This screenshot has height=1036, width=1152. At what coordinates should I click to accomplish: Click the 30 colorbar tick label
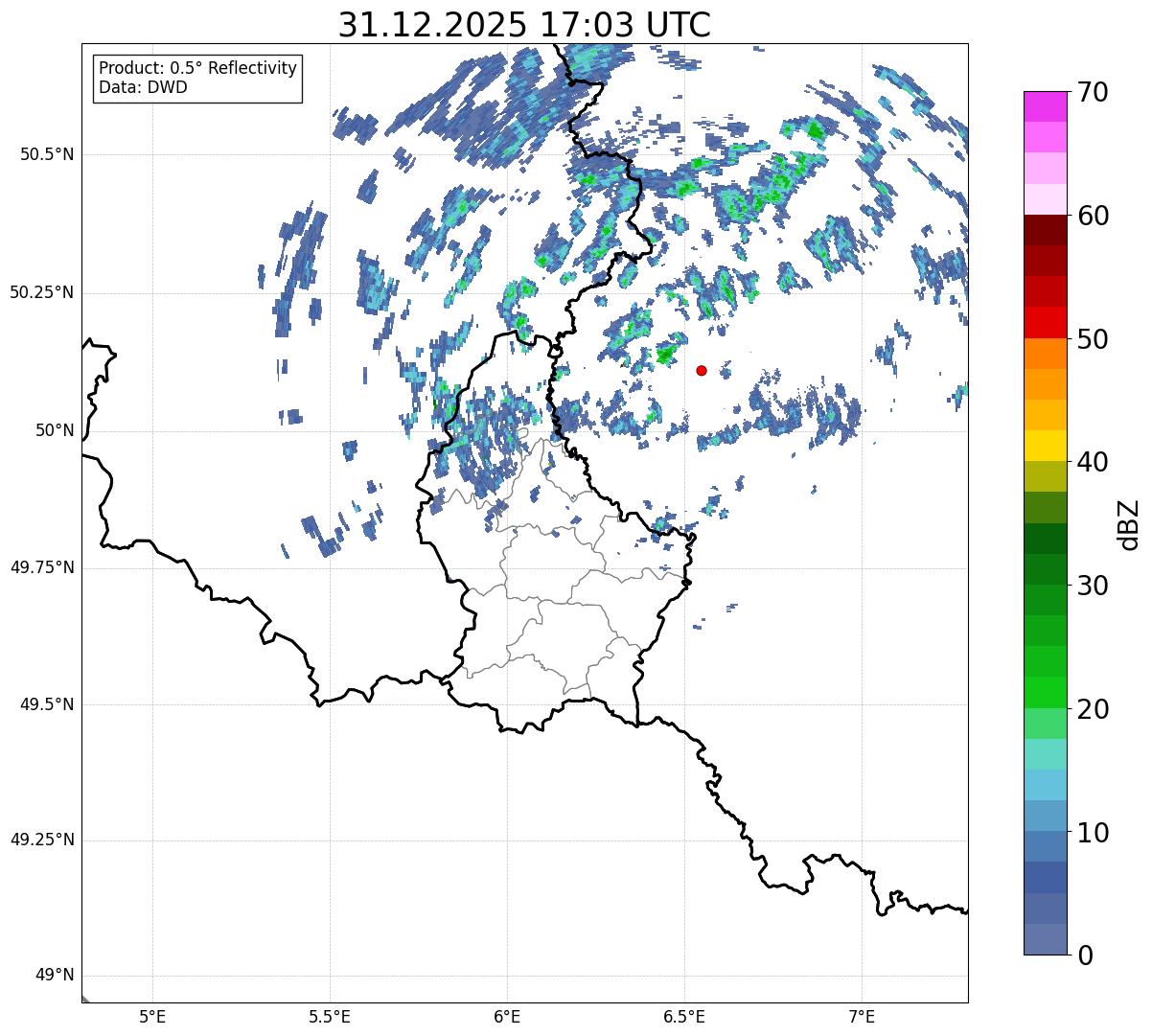click(1093, 586)
